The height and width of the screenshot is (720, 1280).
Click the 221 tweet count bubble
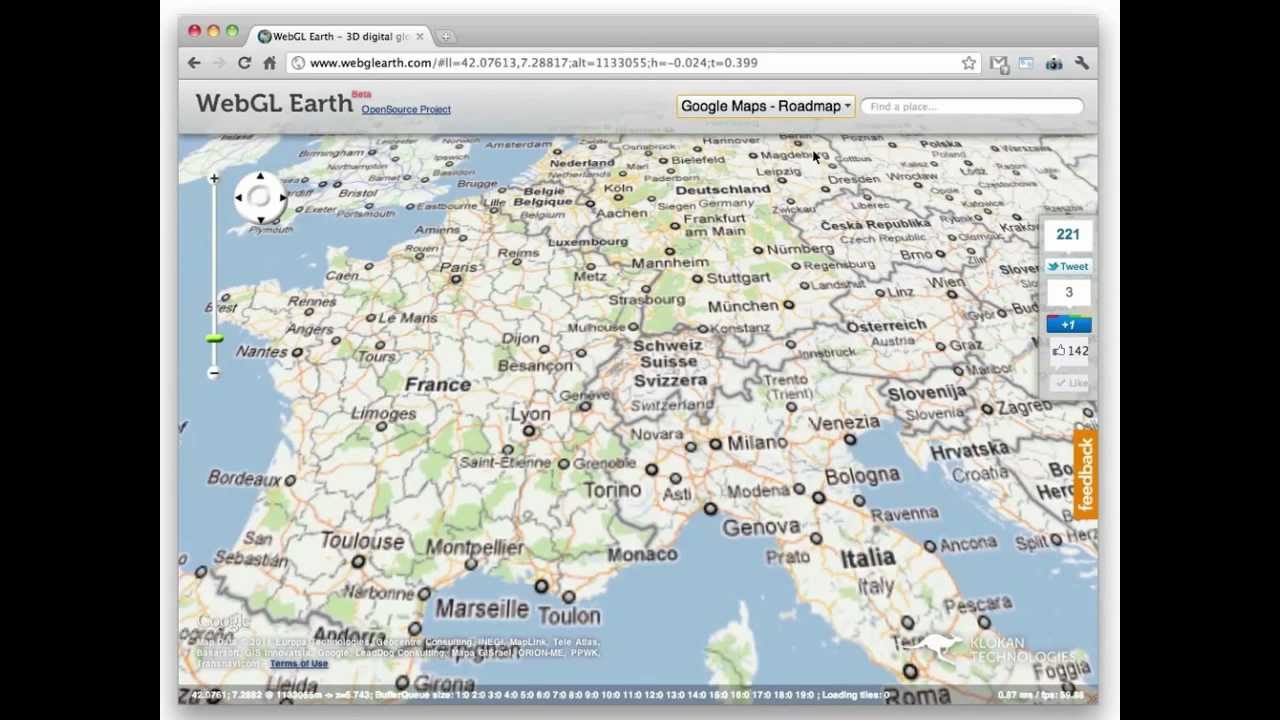tap(1067, 235)
